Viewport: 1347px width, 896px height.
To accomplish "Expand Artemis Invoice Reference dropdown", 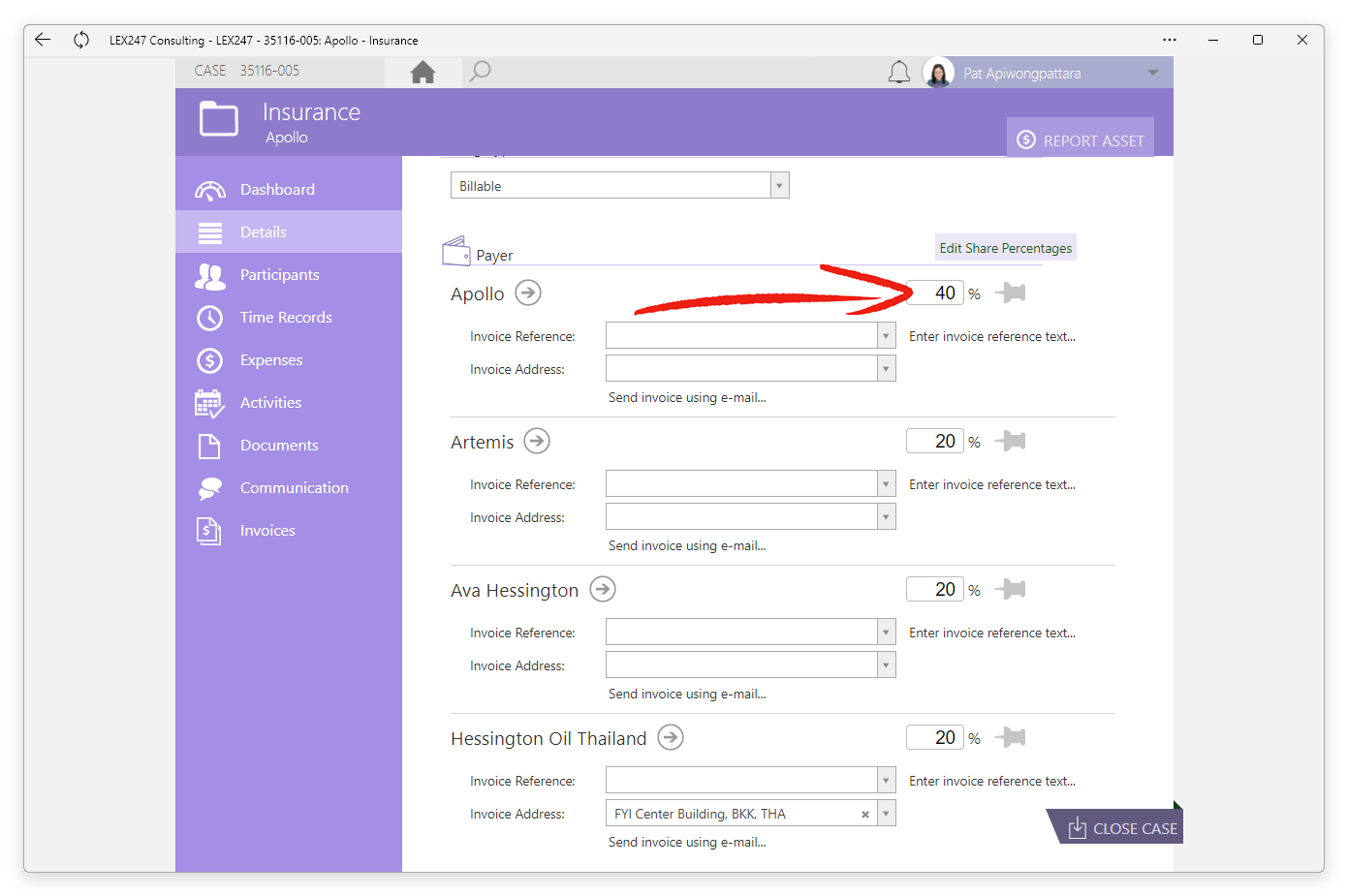I will coord(886,484).
